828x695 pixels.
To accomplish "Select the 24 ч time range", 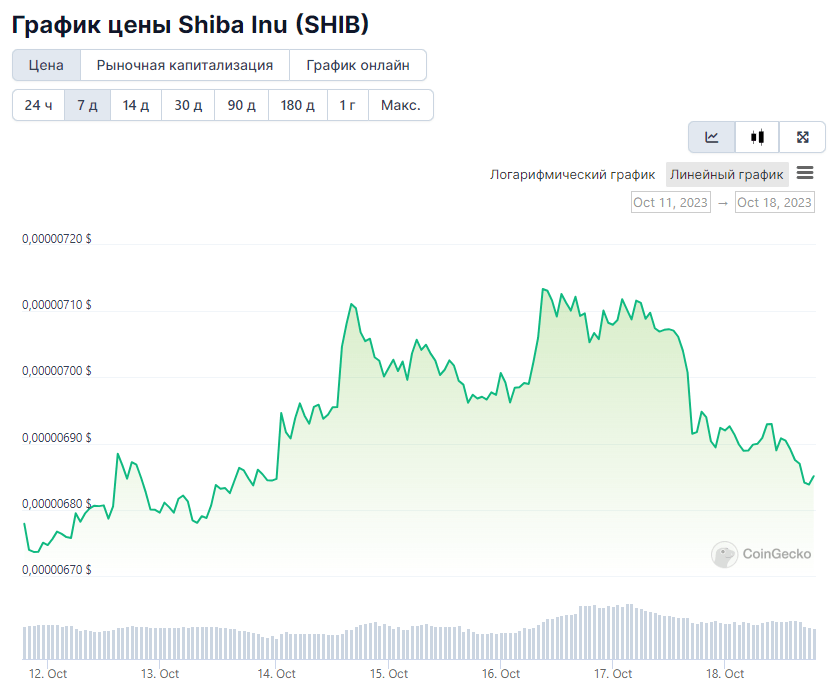I will [x=39, y=105].
